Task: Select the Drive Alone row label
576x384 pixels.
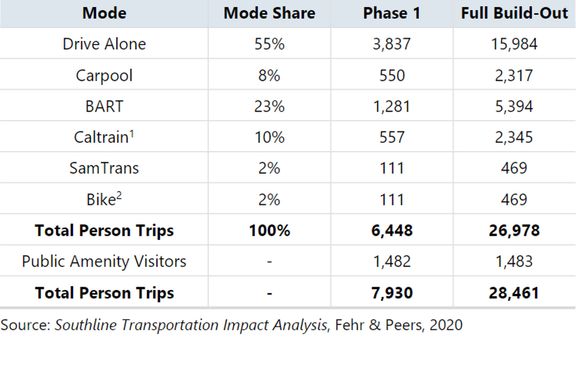Action: [x=104, y=44]
